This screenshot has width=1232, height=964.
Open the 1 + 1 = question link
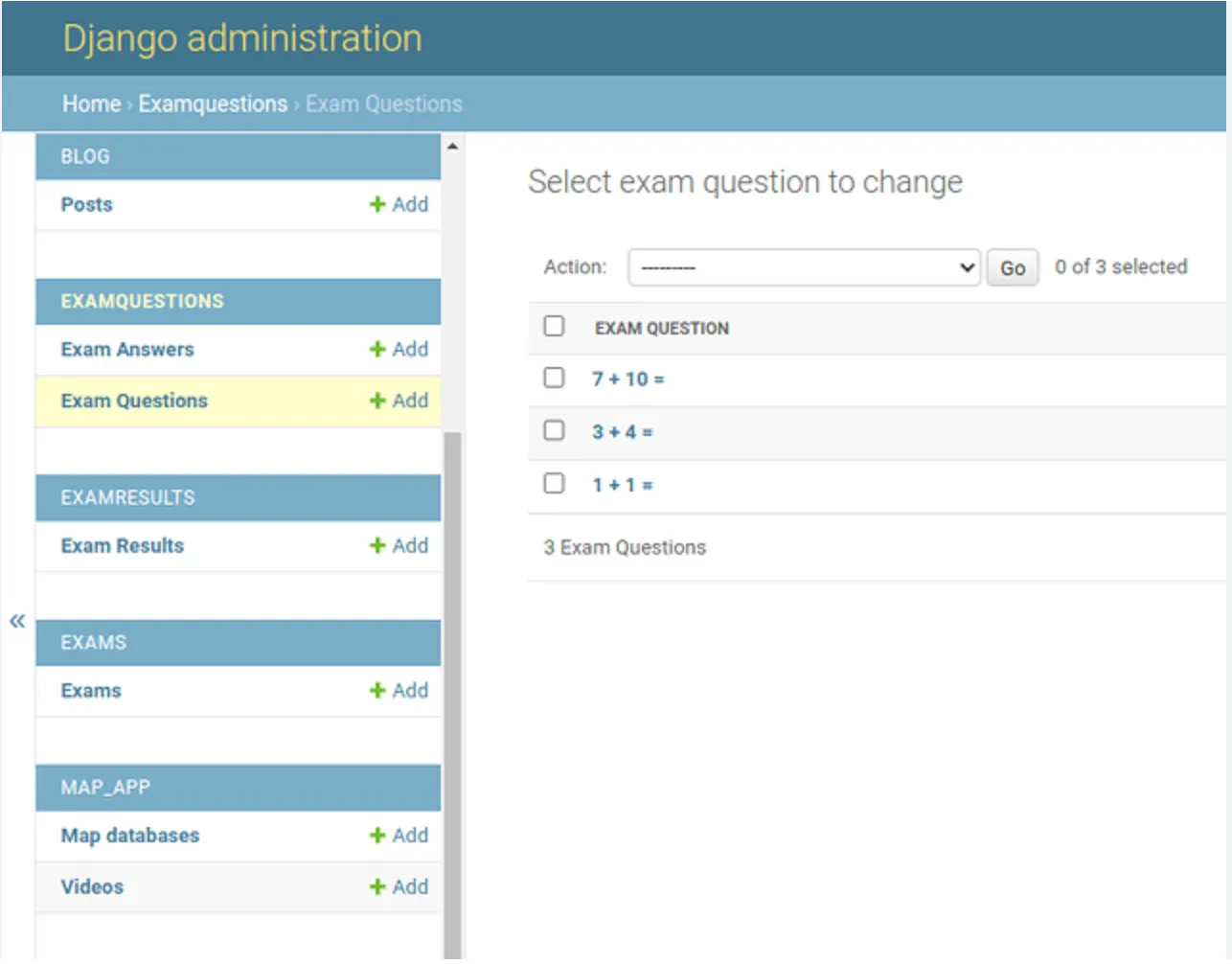[622, 485]
